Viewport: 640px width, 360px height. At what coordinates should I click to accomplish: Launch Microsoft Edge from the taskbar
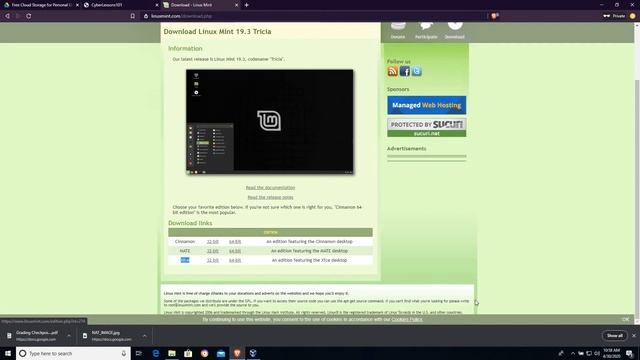[x=156, y=353]
